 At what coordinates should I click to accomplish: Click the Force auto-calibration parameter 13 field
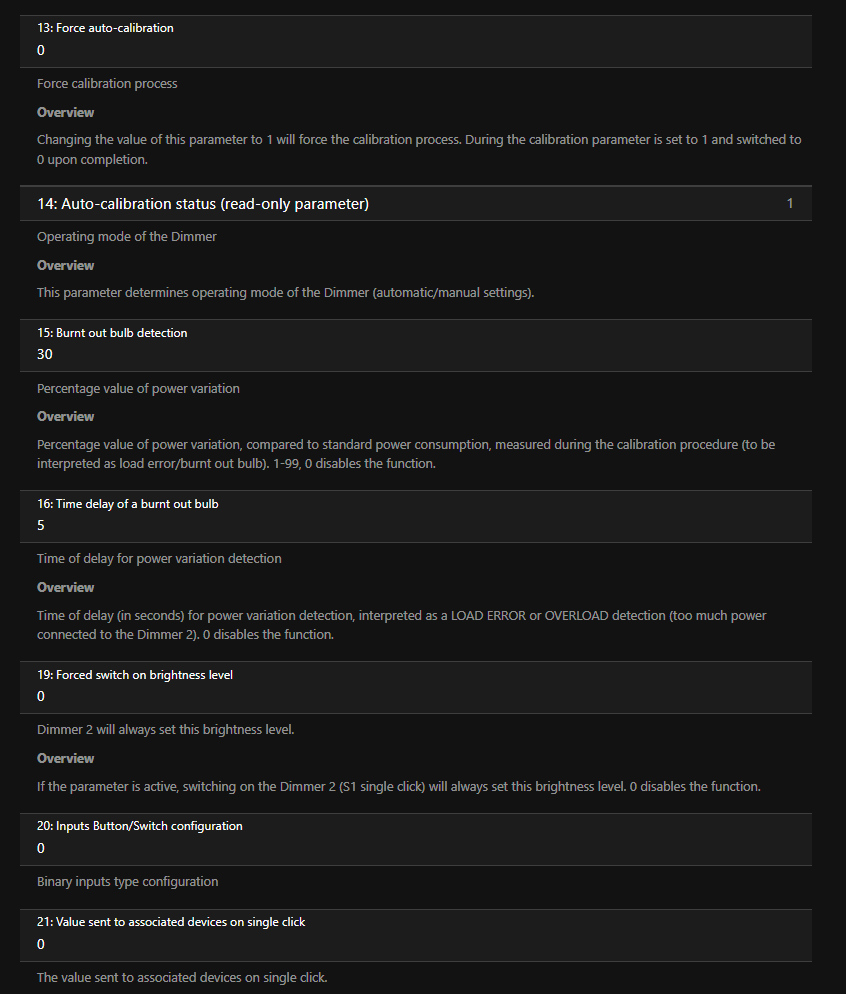[415, 49]
